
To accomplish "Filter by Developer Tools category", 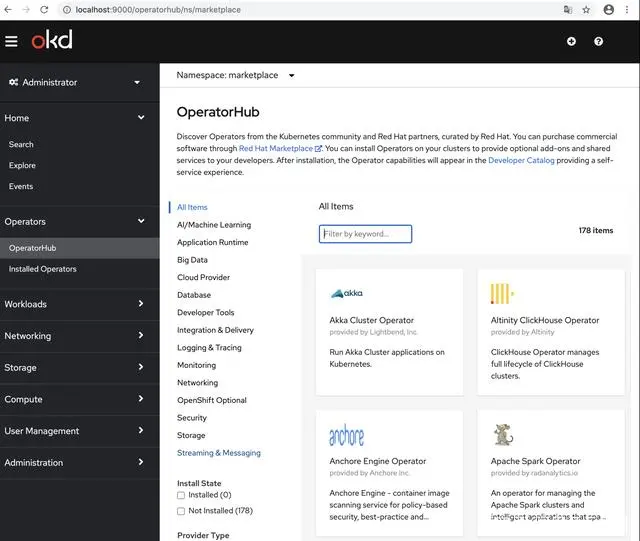I will tap(206, 312).
